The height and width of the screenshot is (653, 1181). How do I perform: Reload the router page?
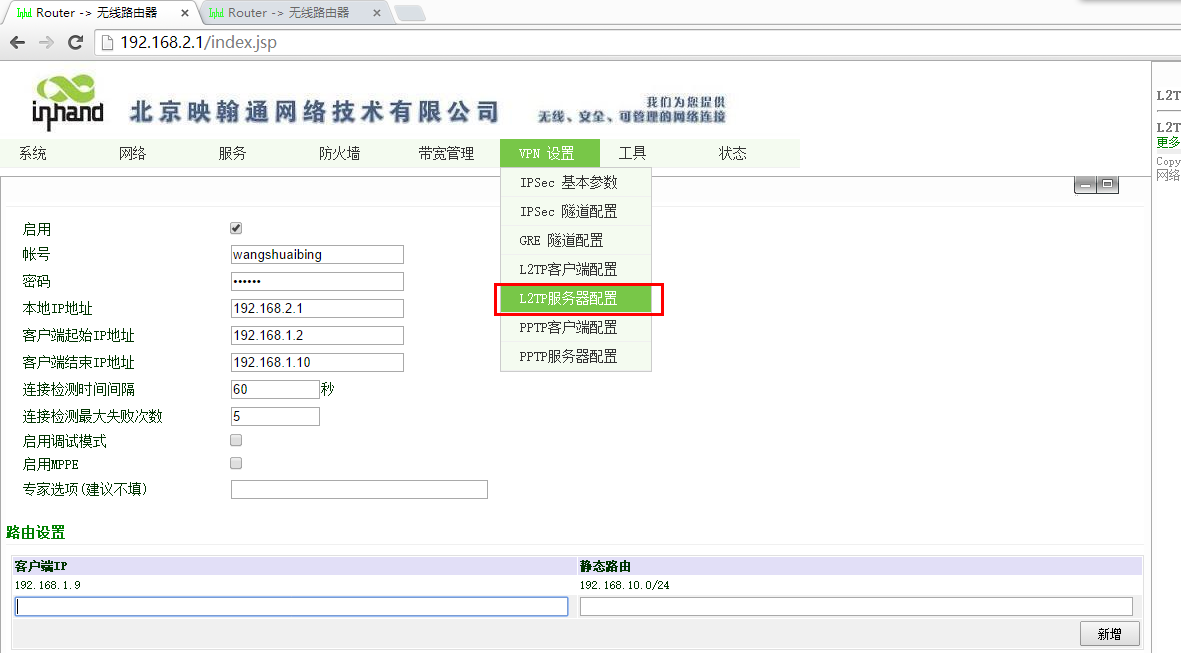(x=75, y=42)
